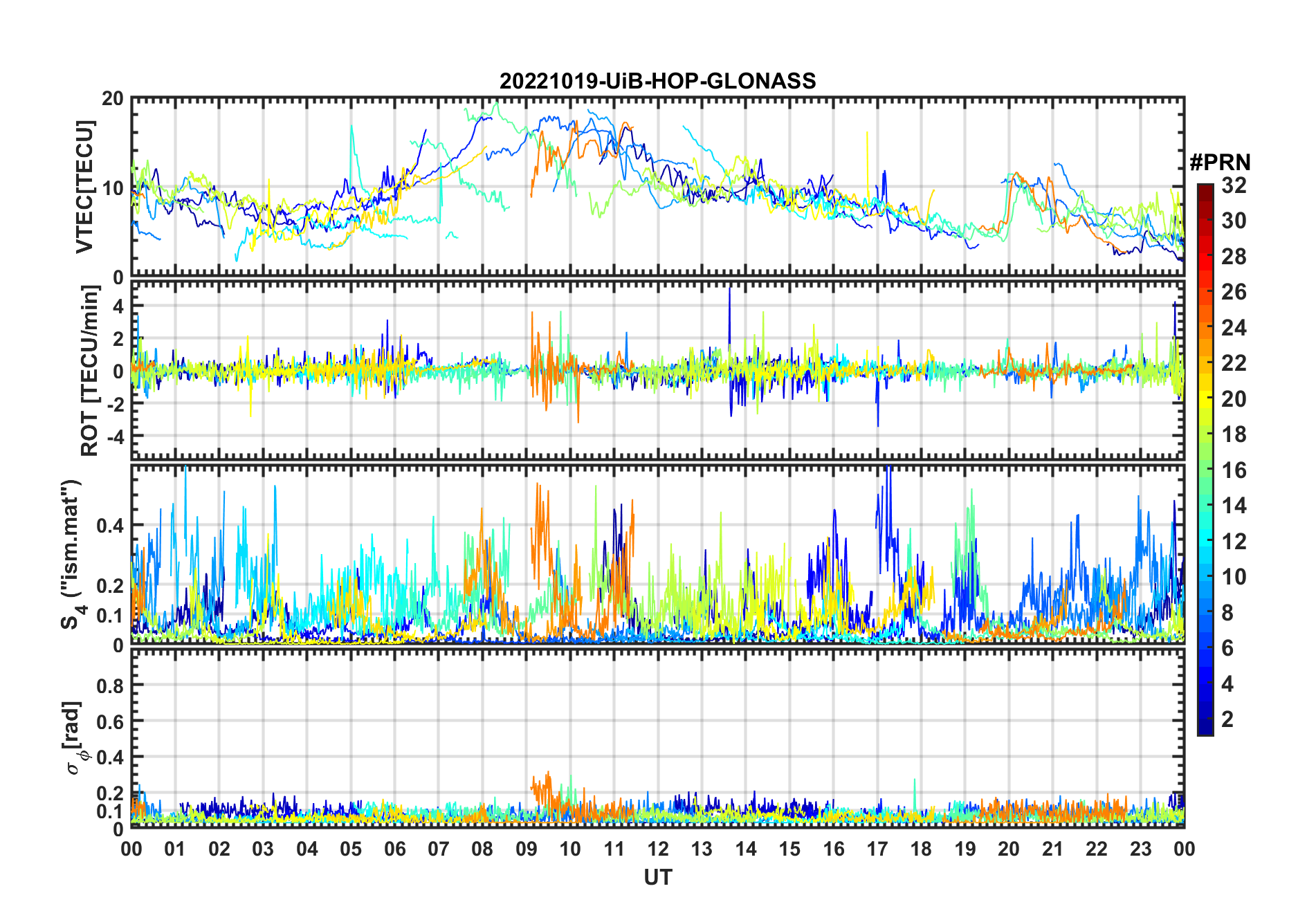Click the S4 axis tick label 0.4

(110, 526)
